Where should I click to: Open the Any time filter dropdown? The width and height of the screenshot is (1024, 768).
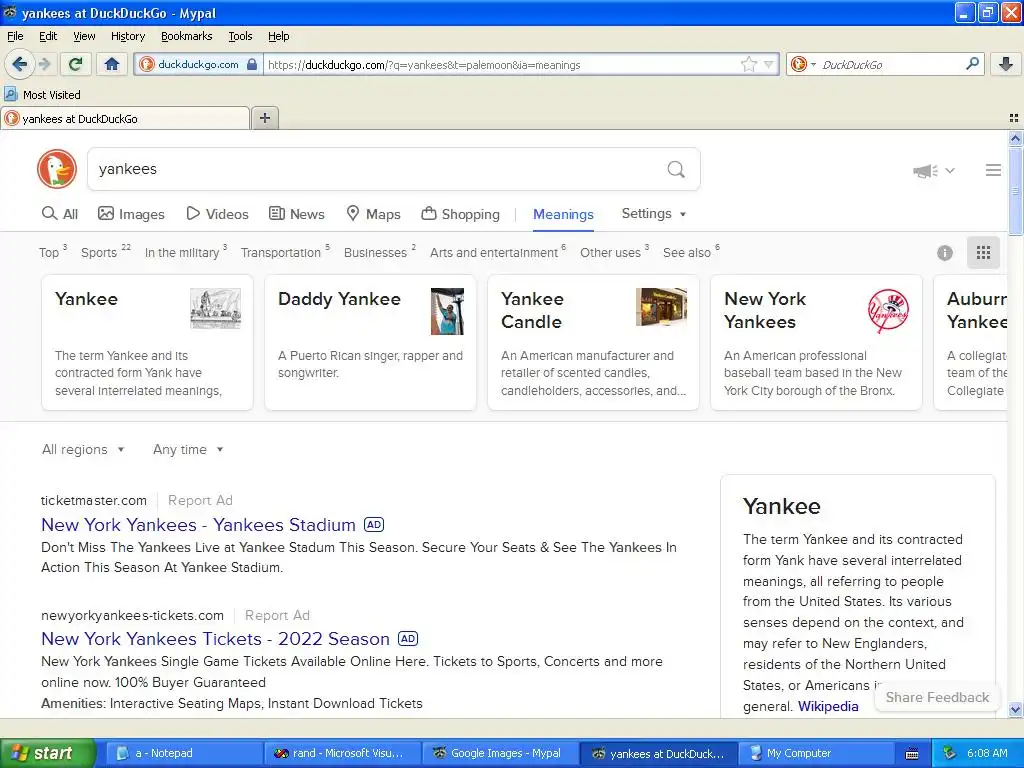tap(188, 449)
